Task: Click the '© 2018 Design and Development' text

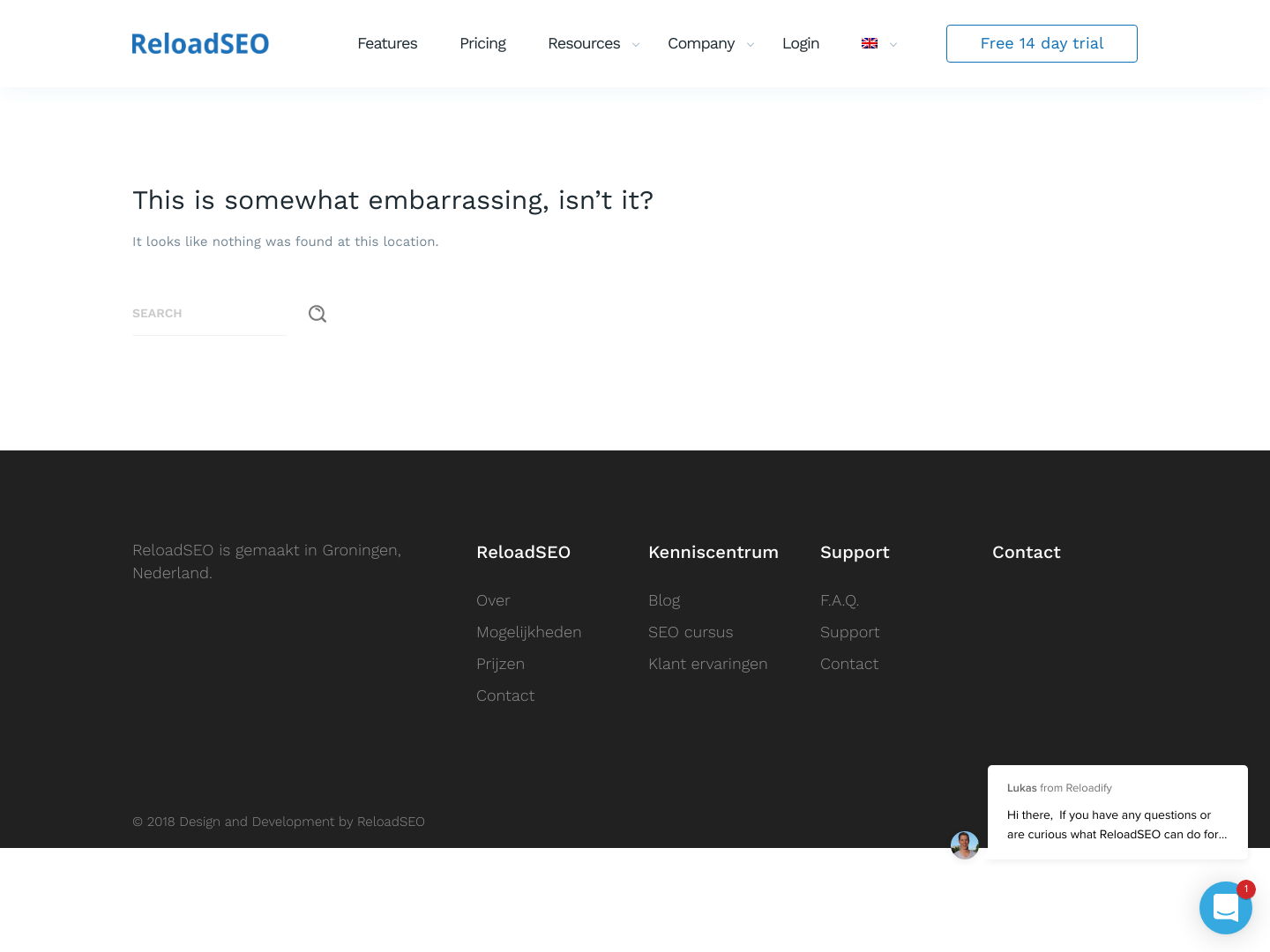Action: 279,822
